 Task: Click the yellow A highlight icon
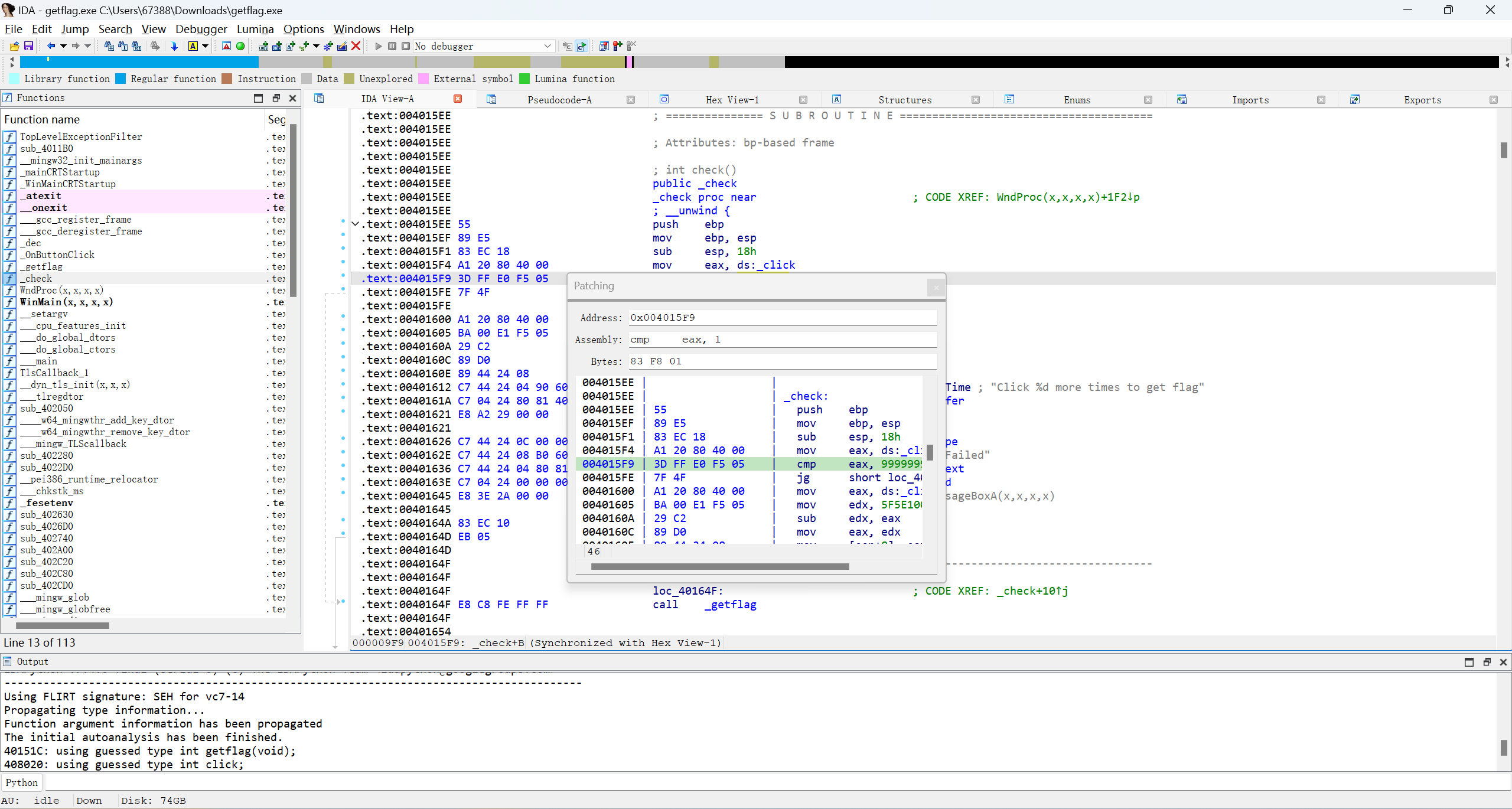click(x=193, y=46)
